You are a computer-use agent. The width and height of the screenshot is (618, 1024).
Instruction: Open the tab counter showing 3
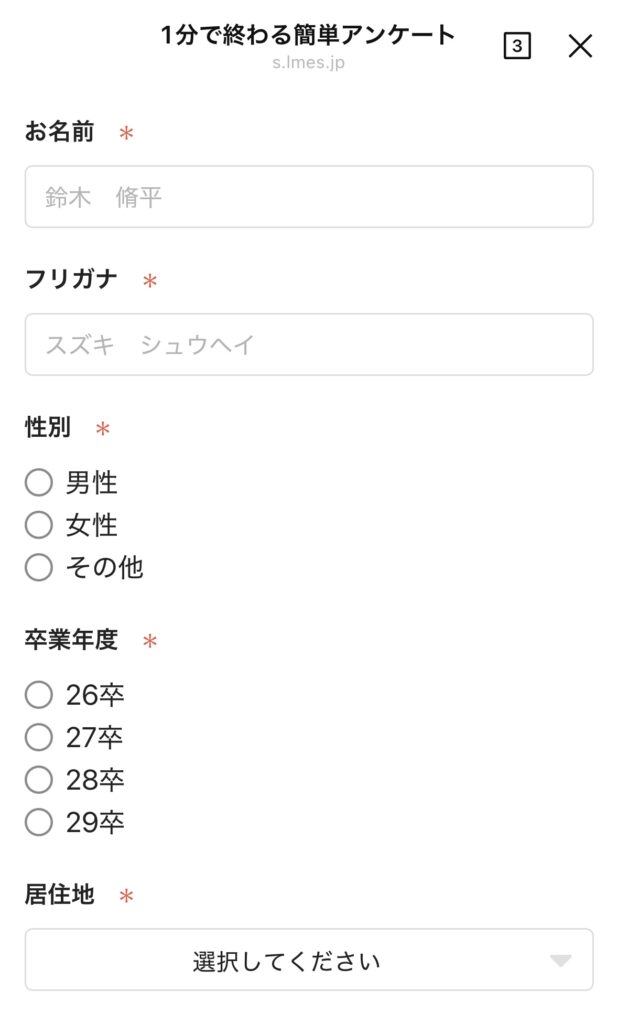pos(517,45)
